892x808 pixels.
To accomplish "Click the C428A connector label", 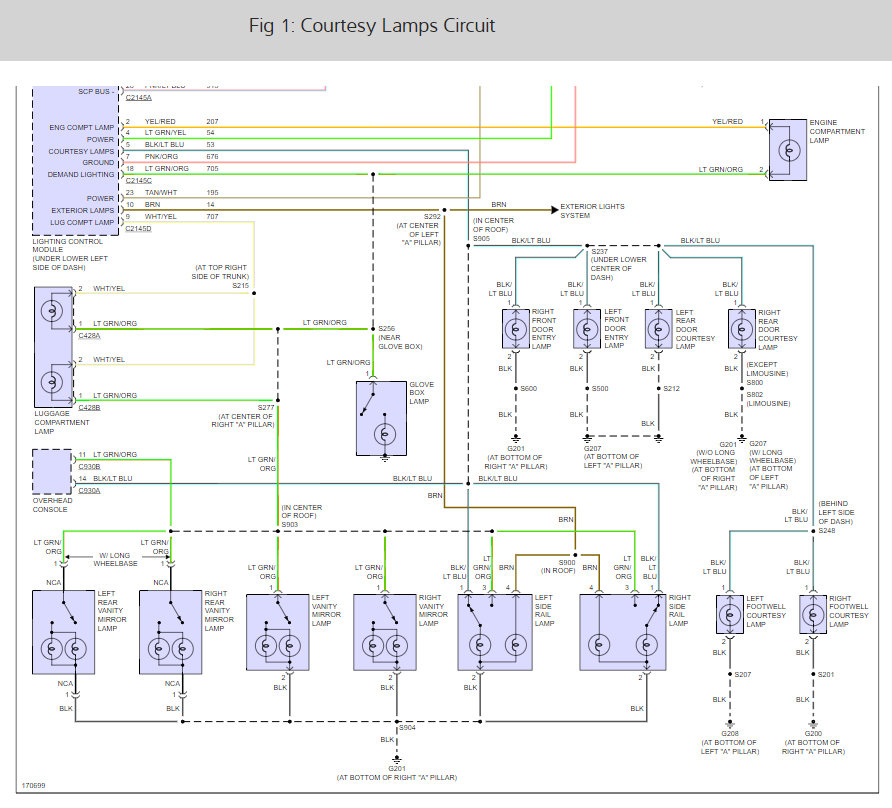I will pyautogui.click(x=89, y=336).
